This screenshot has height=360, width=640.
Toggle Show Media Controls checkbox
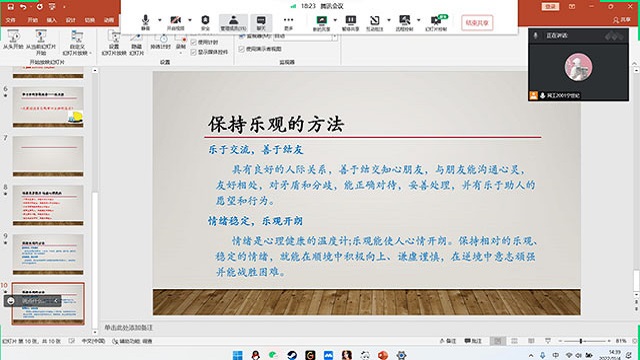(194, 52)
